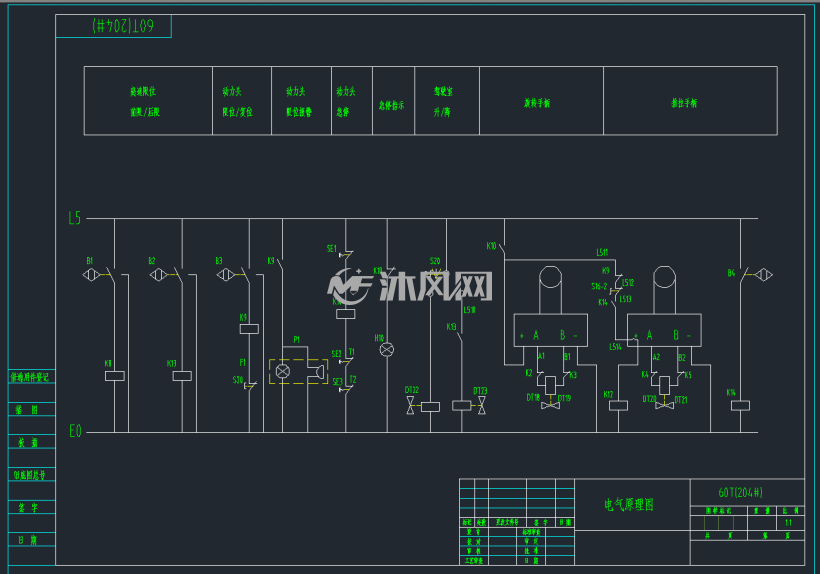Select the K8 text label

(108, 363)
